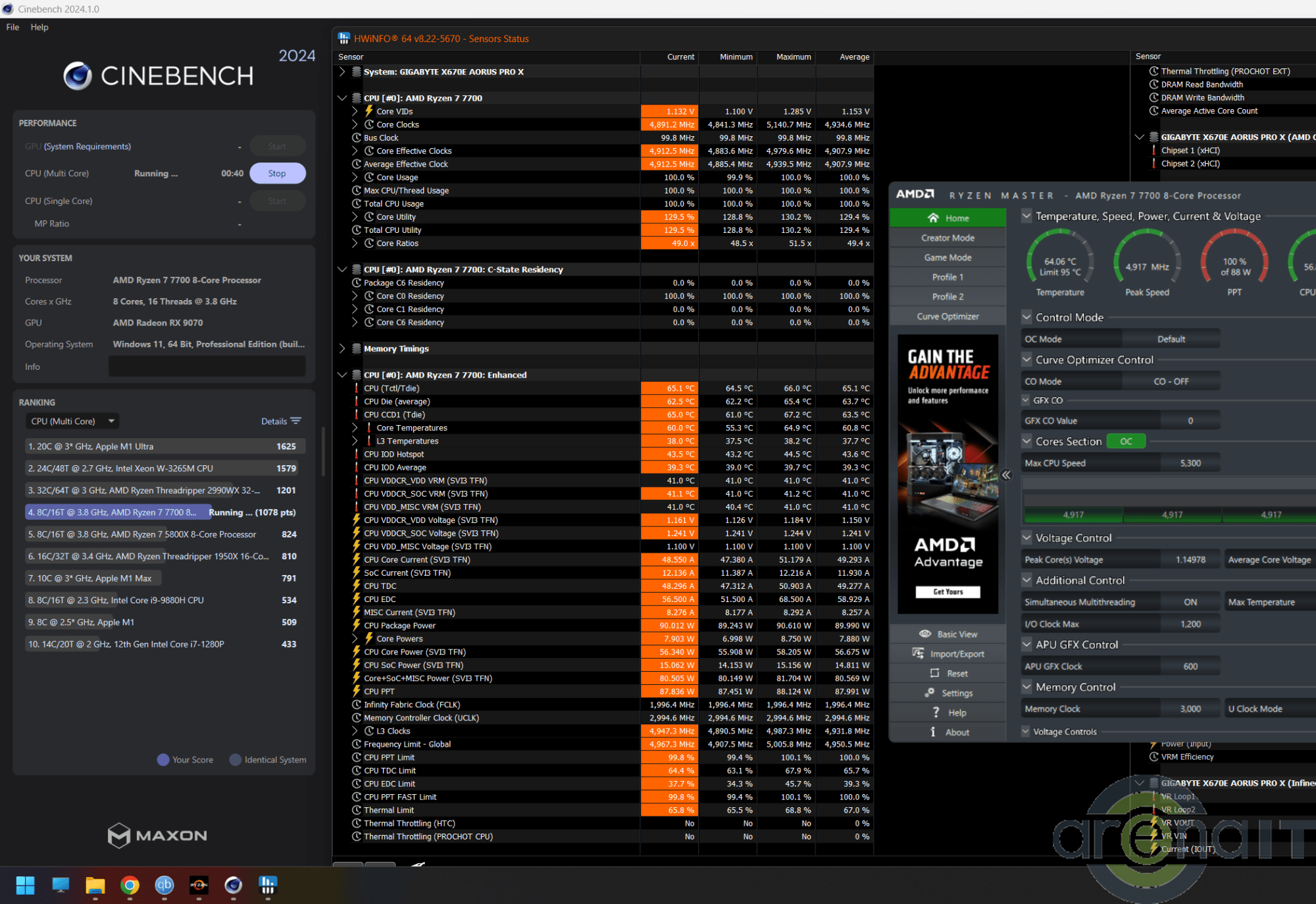Expand Core Effective Clocks row
The width and height of the screenshot is (1316, 904).
coord(355,151)
